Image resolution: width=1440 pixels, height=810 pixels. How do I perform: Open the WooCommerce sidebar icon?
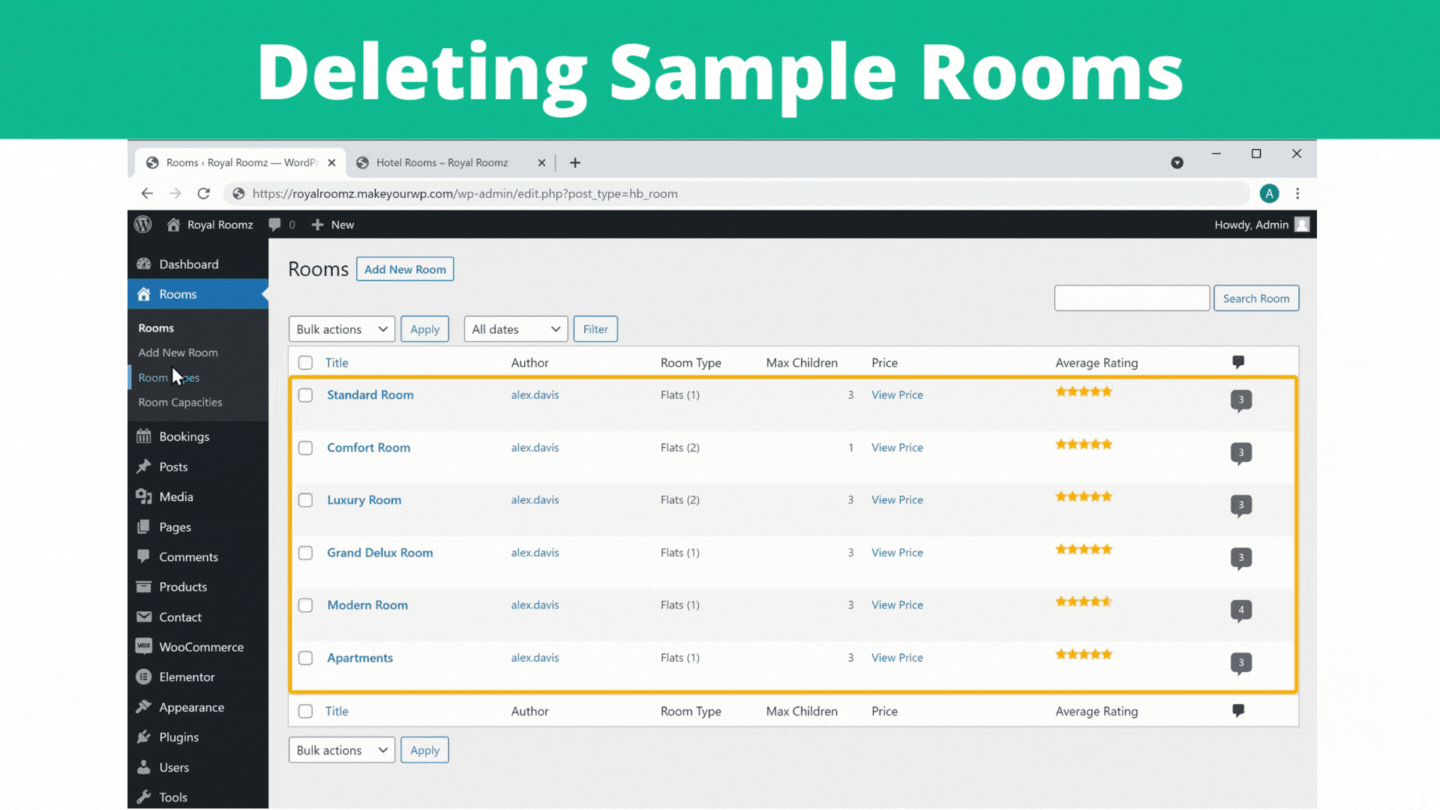(144, 647)
